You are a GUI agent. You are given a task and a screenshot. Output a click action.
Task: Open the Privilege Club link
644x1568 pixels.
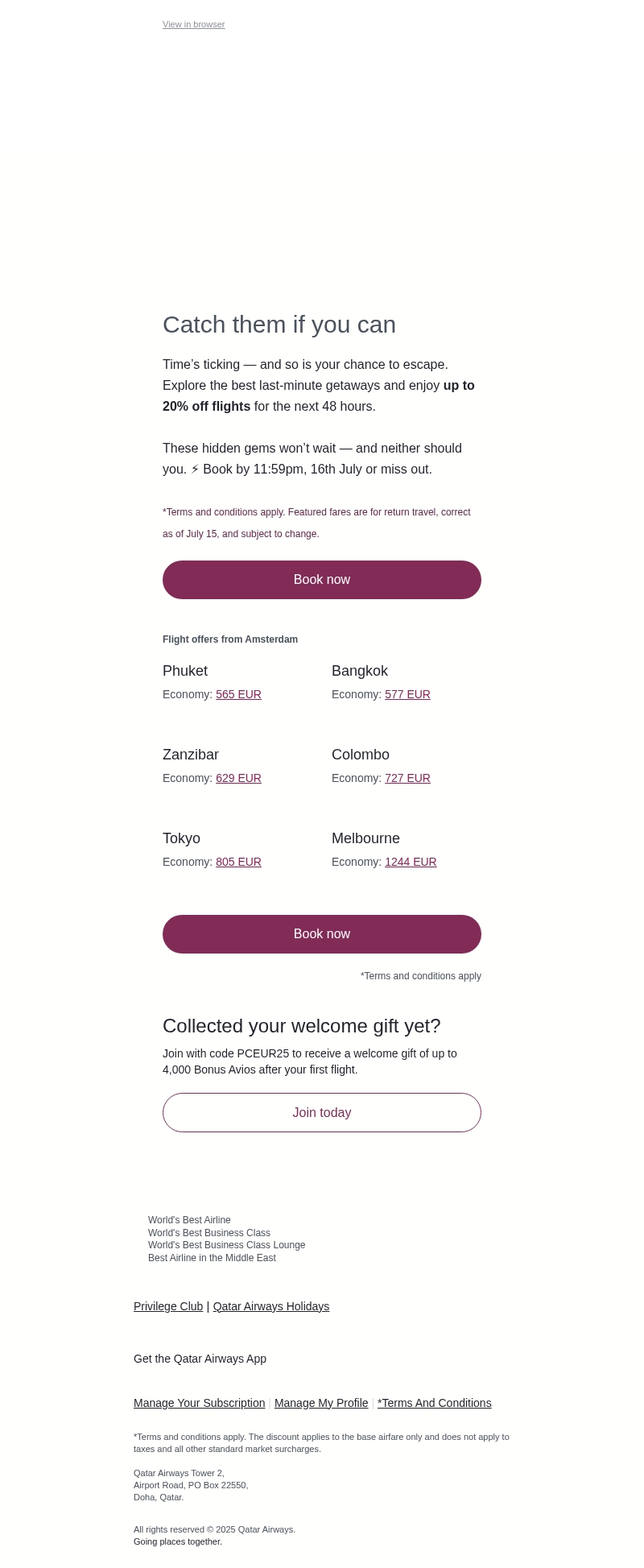168,1306
